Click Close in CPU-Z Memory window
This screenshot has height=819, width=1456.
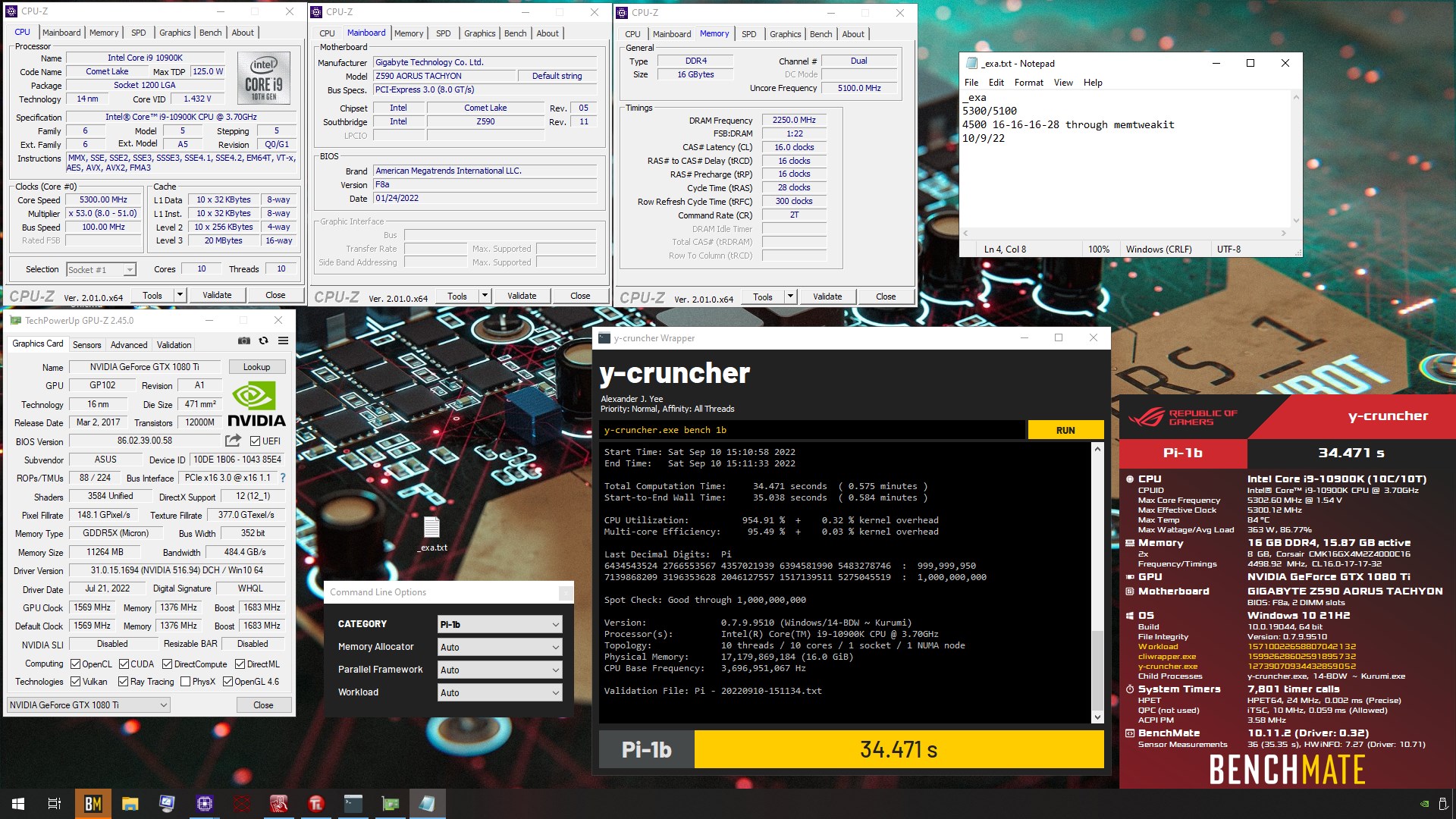coord(886,297)
